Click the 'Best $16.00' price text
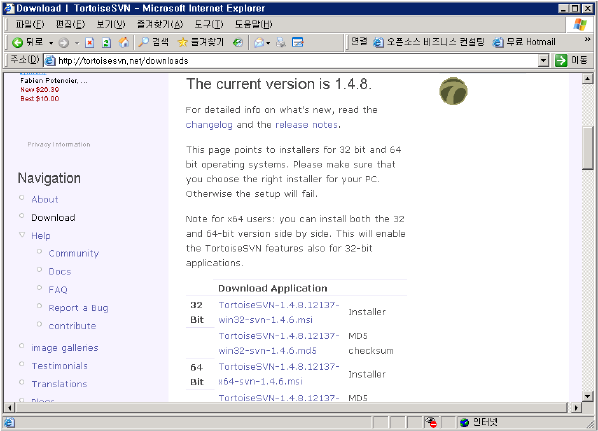The width and height of the screenshot is (598, 431). tap(40, 98)
